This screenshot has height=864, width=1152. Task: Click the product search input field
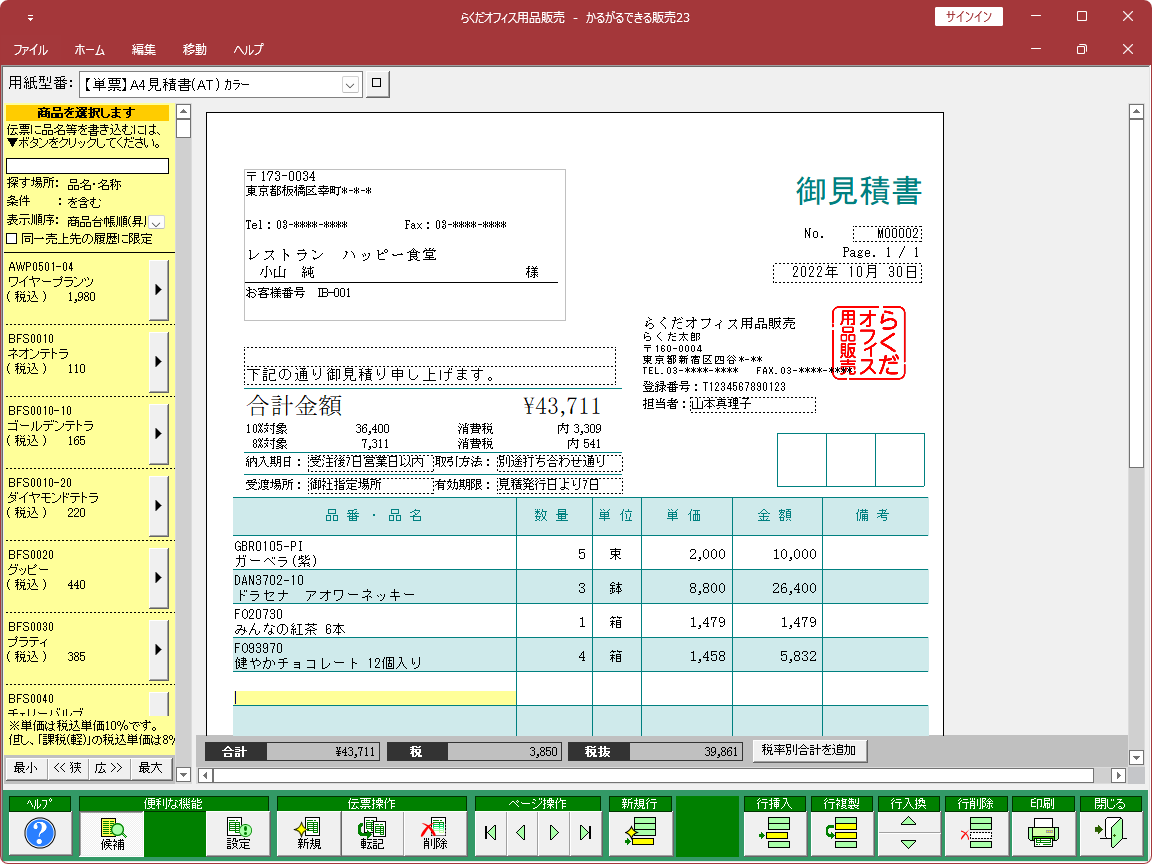87,166
